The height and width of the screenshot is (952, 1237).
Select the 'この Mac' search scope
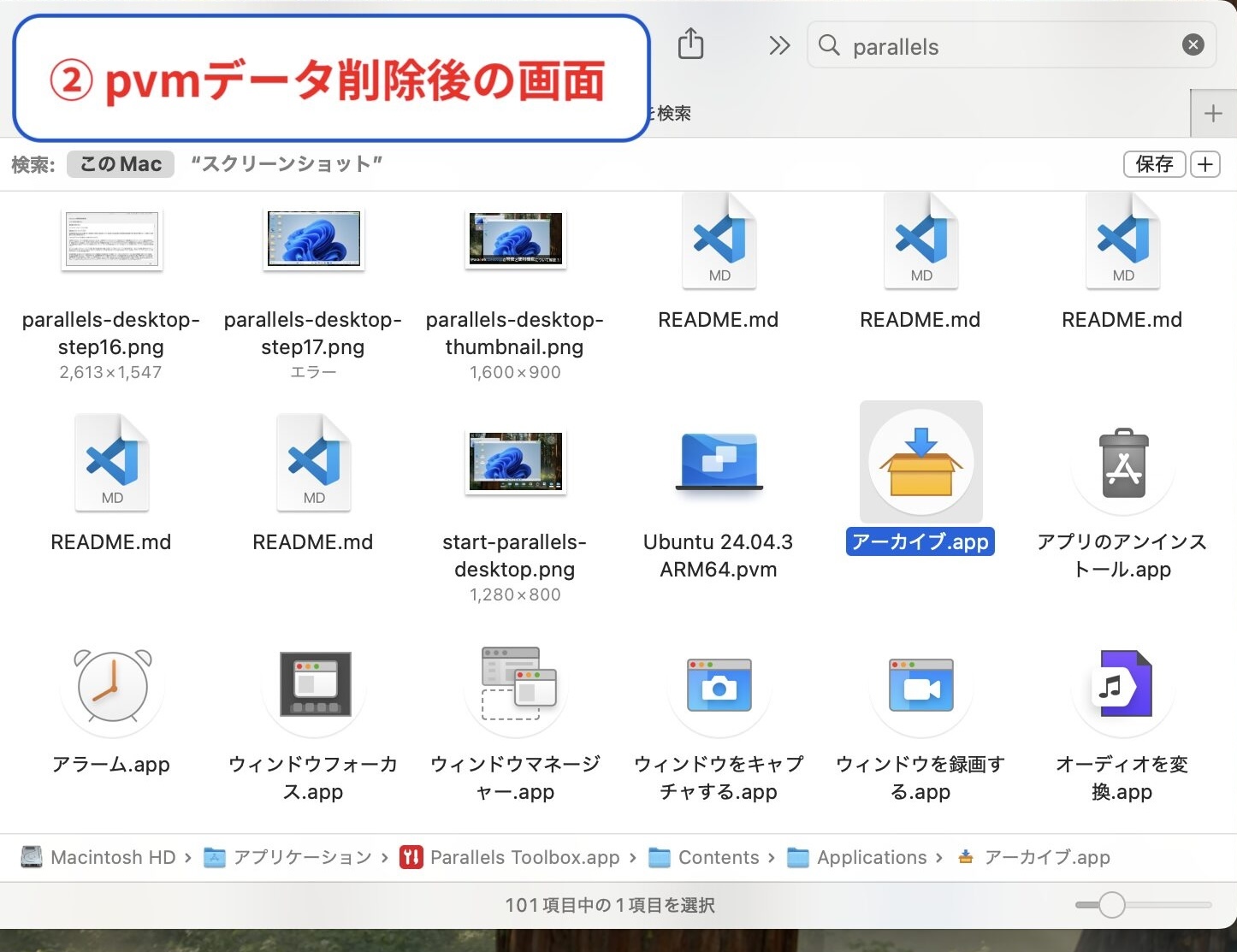click(x=121, y=164)
